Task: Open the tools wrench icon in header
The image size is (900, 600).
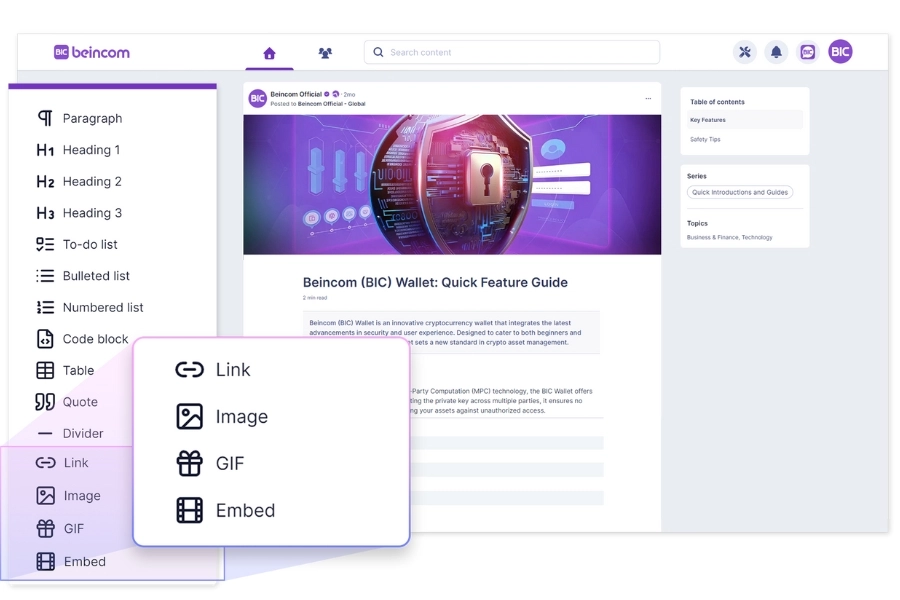Action: (744, 52)
